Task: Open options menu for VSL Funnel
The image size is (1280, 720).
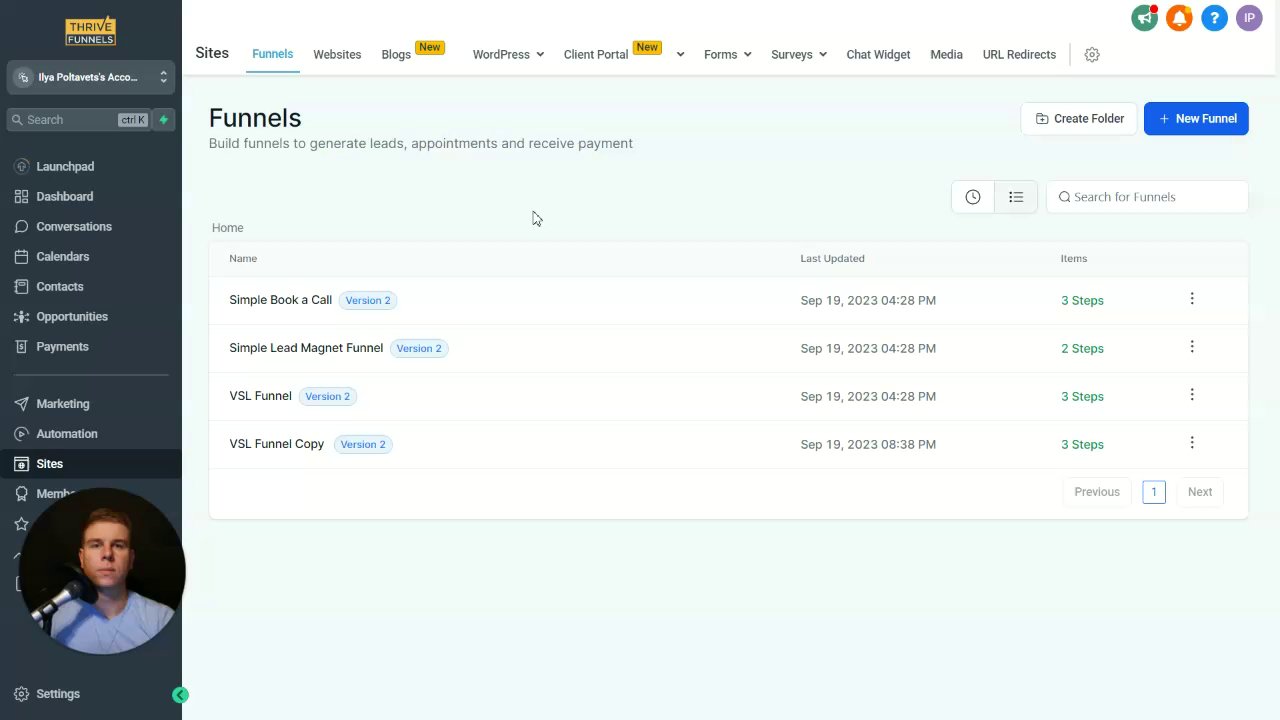Action: 1192,395
